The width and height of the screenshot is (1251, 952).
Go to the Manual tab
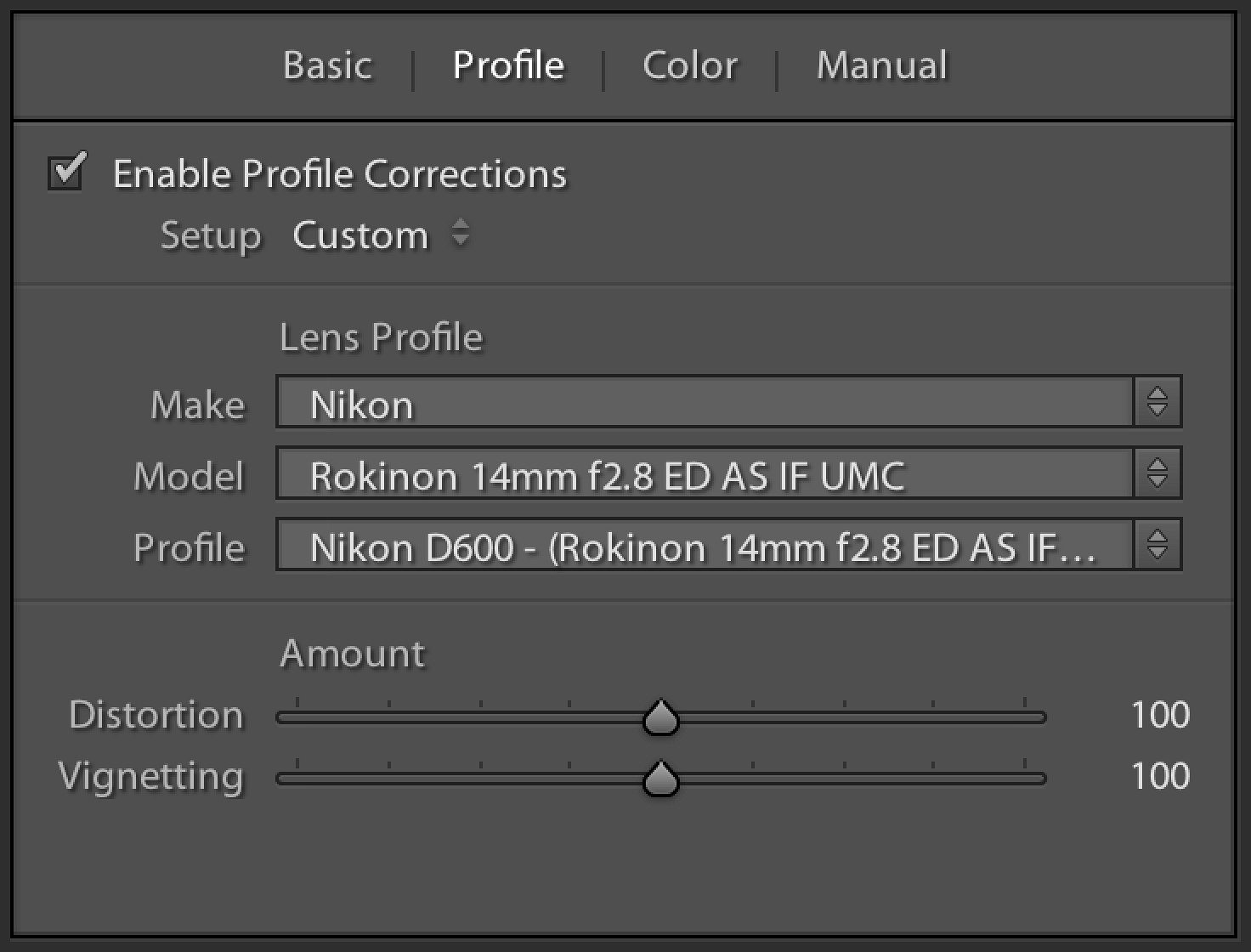[x=881, y=65]
